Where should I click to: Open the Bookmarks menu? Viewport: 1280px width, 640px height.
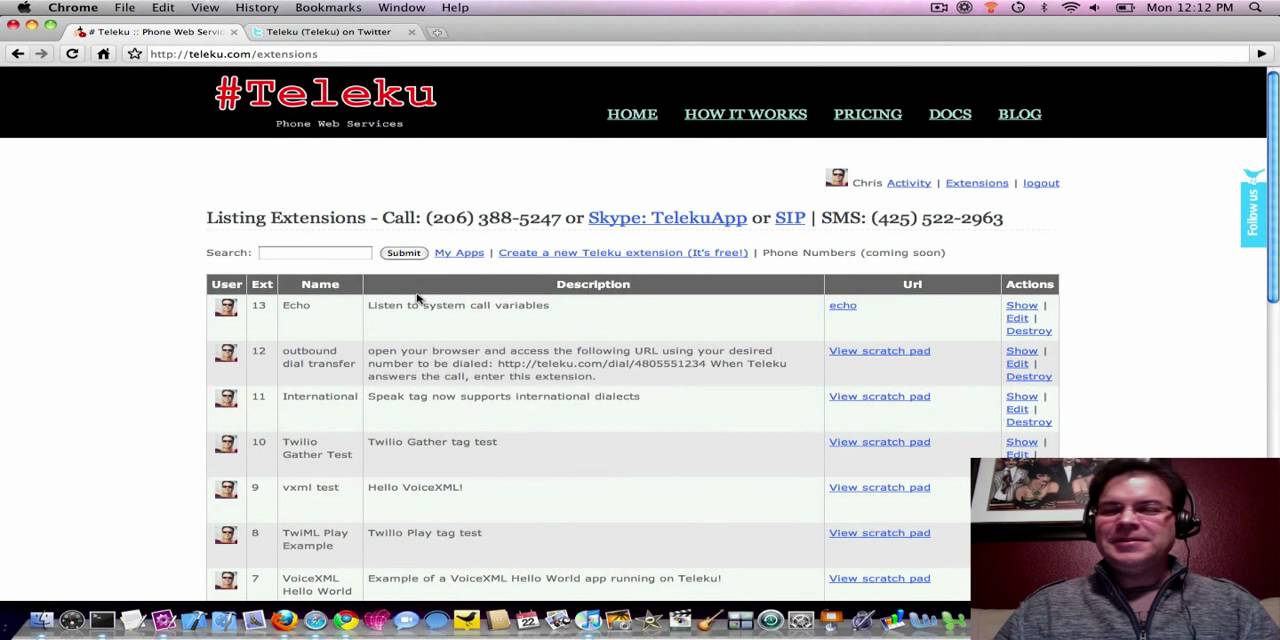pyautogui.click(x=328, y=8)
